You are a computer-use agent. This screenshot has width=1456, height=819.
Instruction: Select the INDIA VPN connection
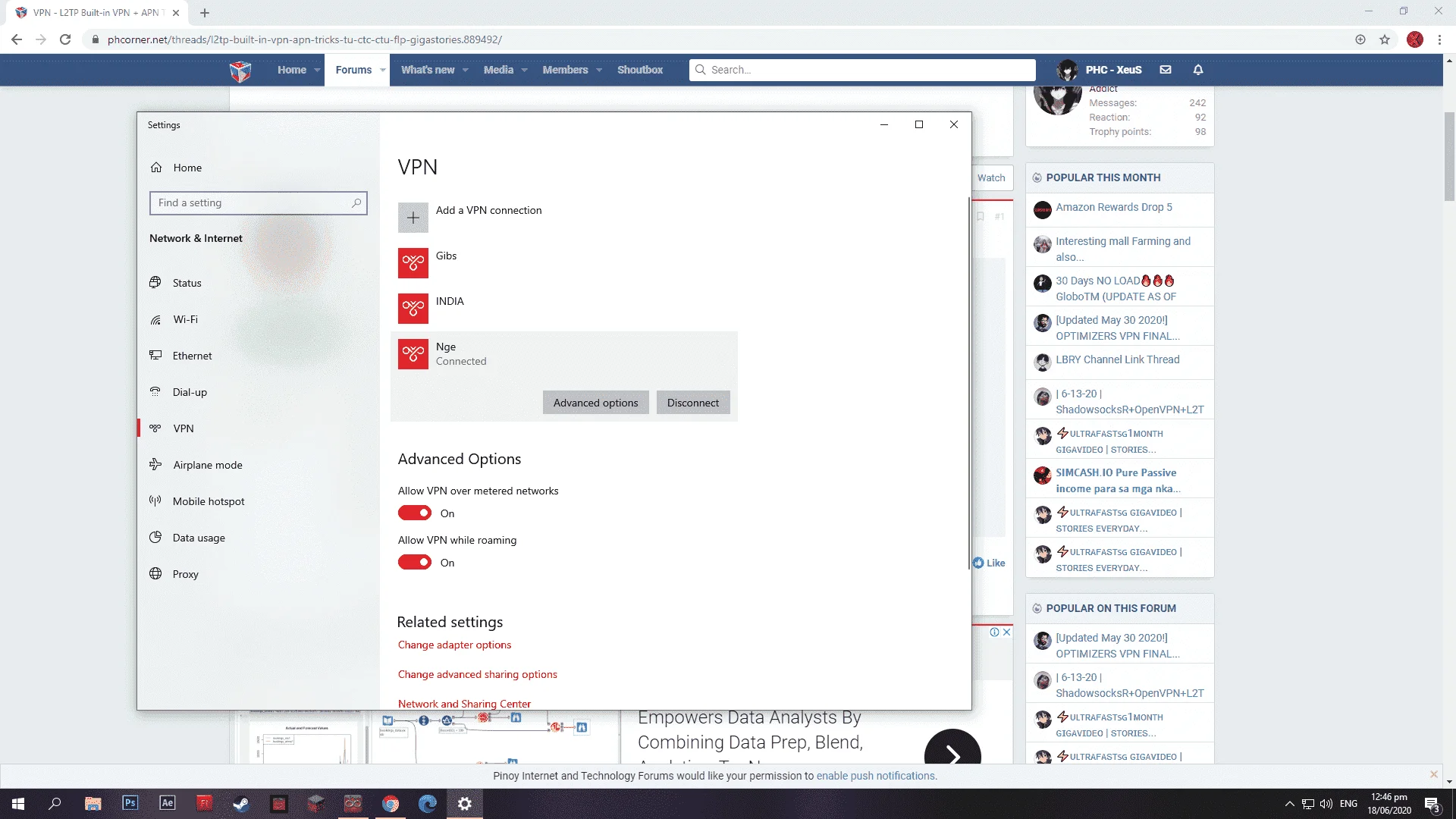point(564,309)
